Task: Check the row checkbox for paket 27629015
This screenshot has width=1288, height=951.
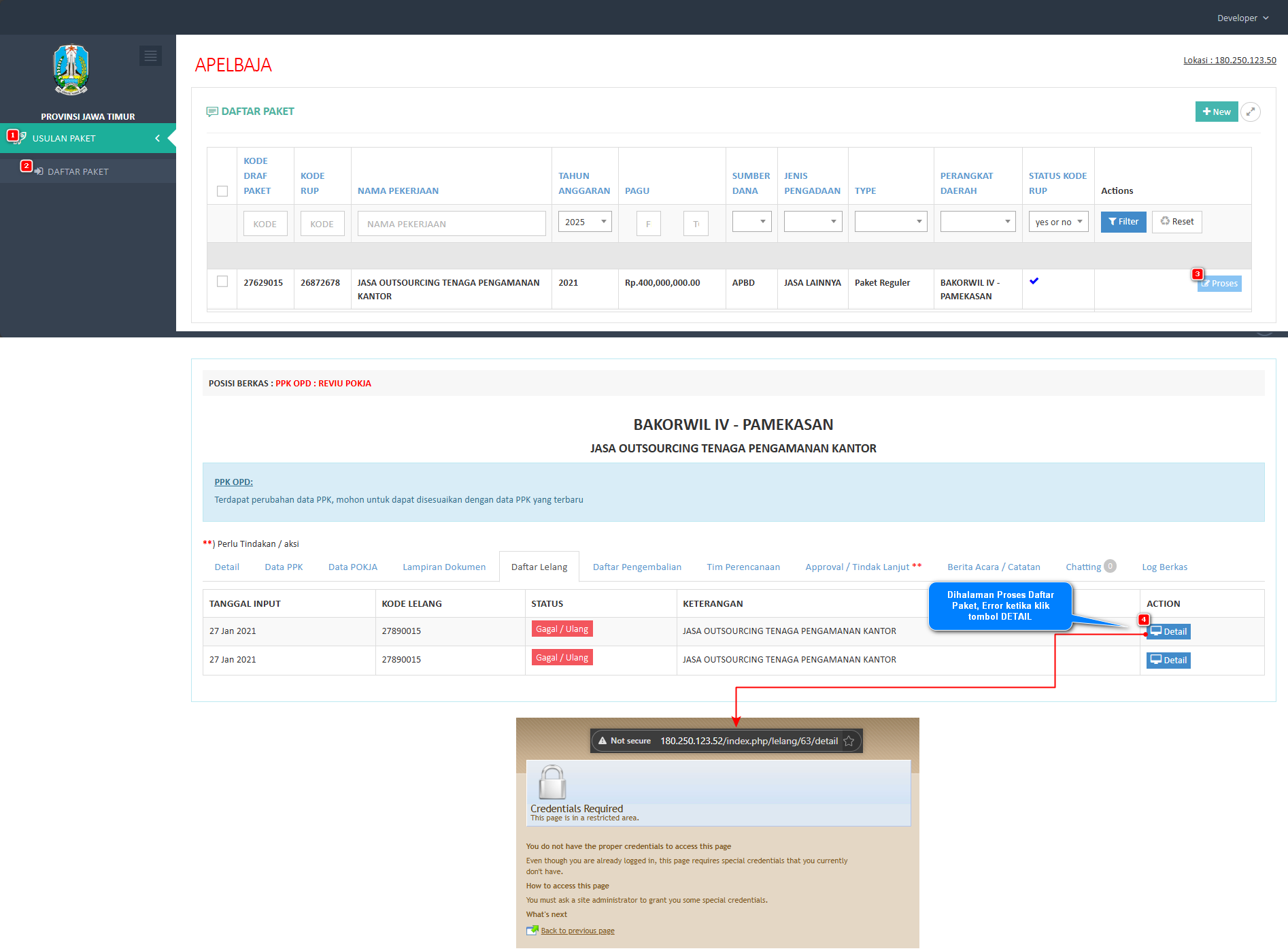Action: tap(222, 282)
